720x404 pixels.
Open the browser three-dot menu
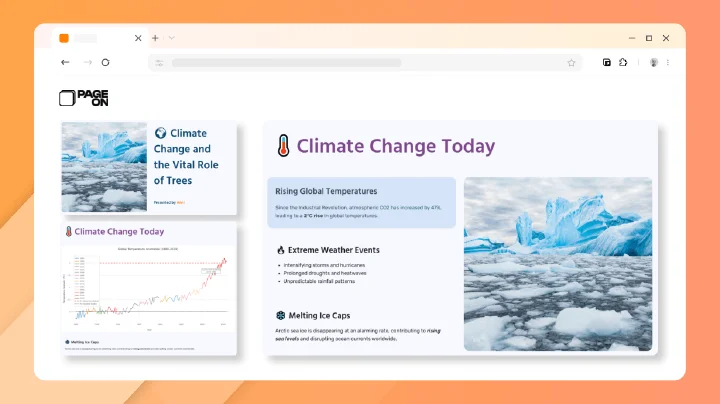[x=668, y=62]
